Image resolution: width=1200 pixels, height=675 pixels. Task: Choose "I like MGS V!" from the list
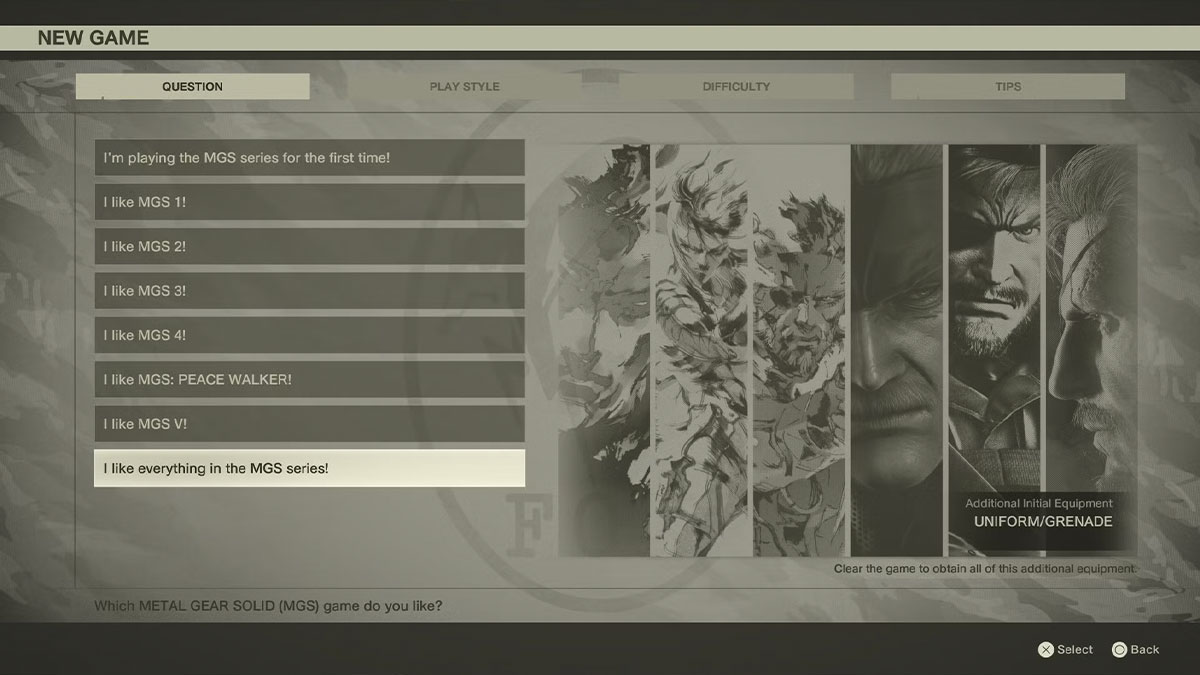(x=309, y=423)
